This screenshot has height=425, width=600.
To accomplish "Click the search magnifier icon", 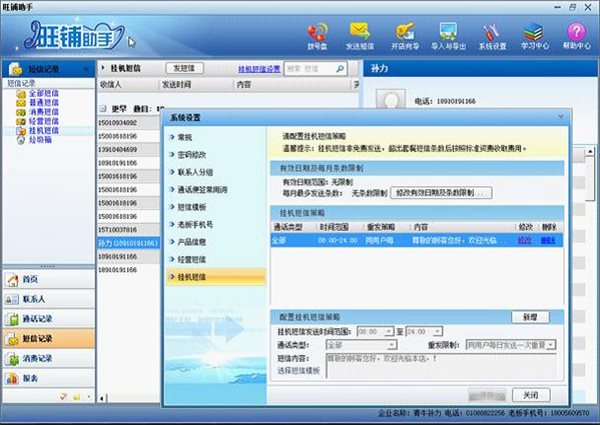I will (340, 69).
